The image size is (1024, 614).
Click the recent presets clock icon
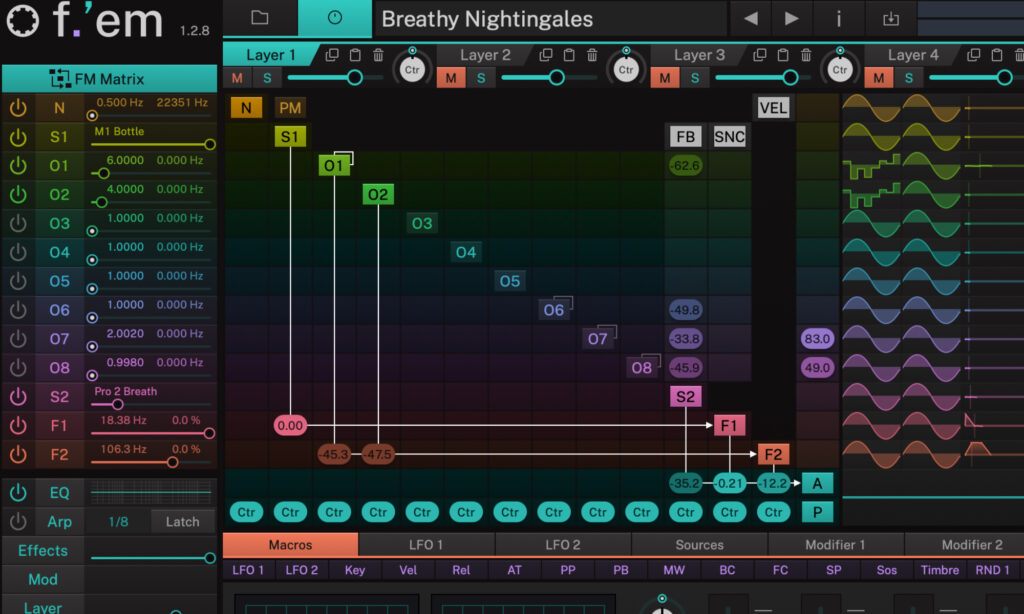[x=337, y=18]
